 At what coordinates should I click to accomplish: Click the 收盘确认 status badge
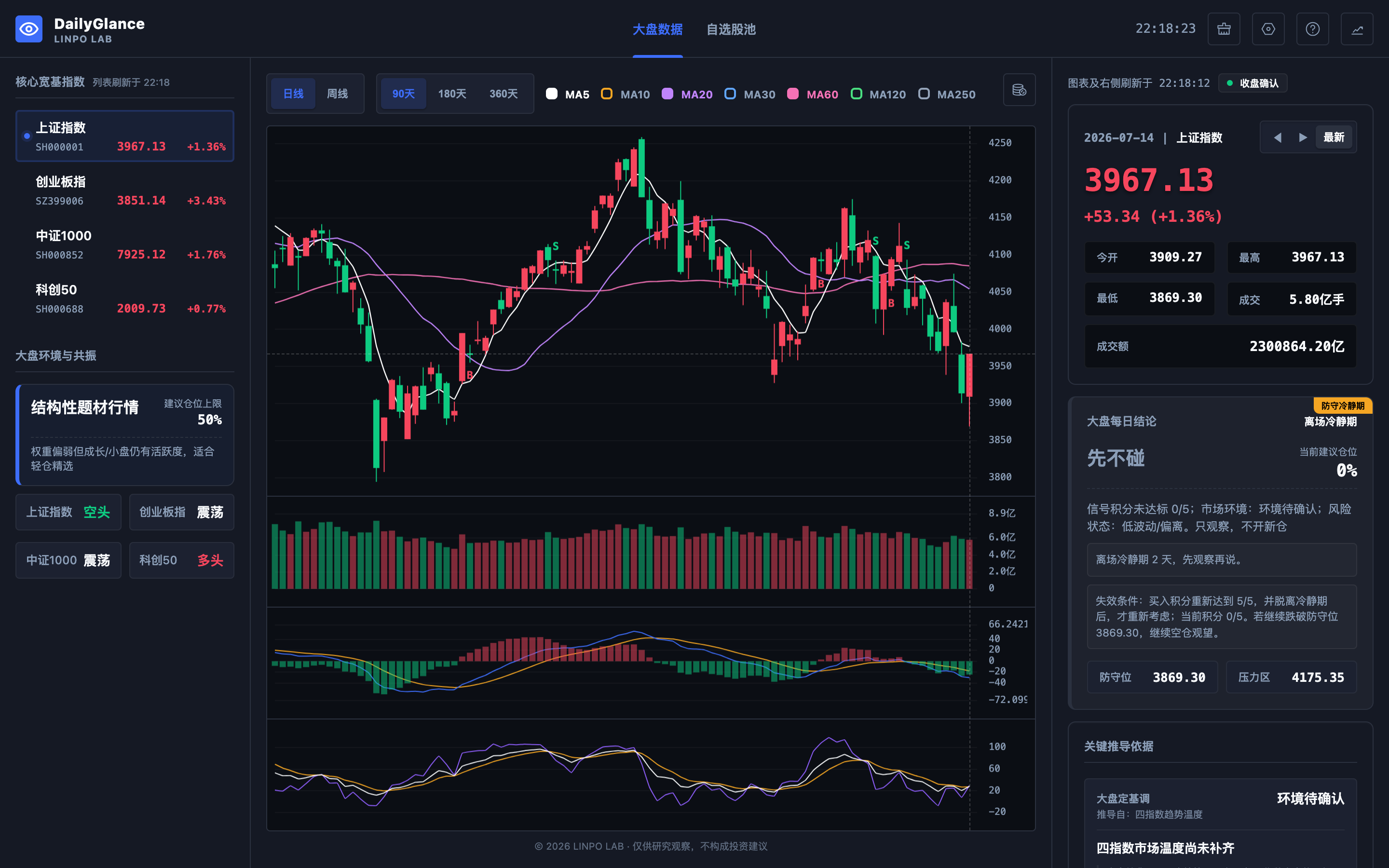1253,83
